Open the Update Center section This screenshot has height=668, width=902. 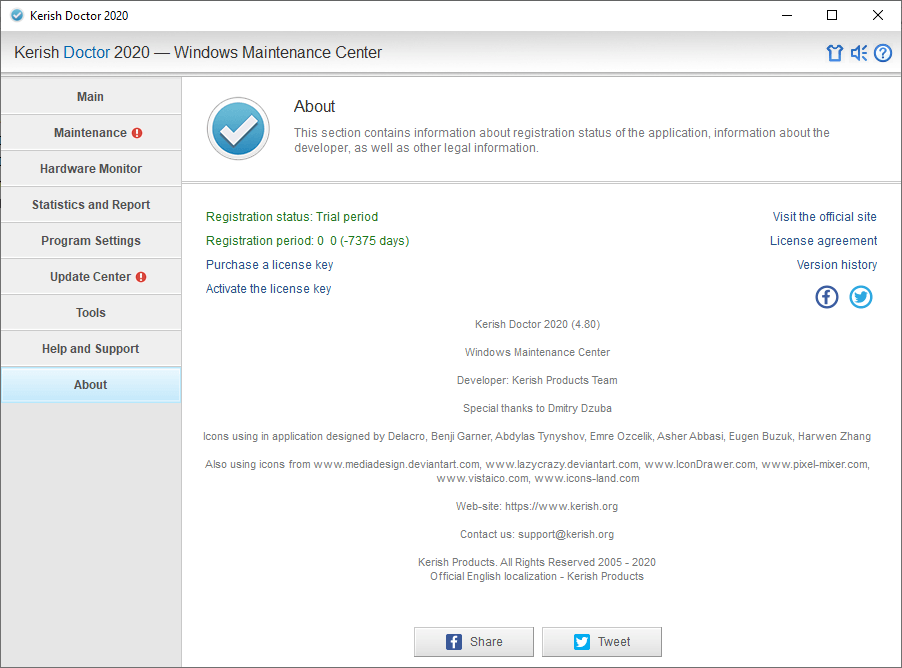91,277
